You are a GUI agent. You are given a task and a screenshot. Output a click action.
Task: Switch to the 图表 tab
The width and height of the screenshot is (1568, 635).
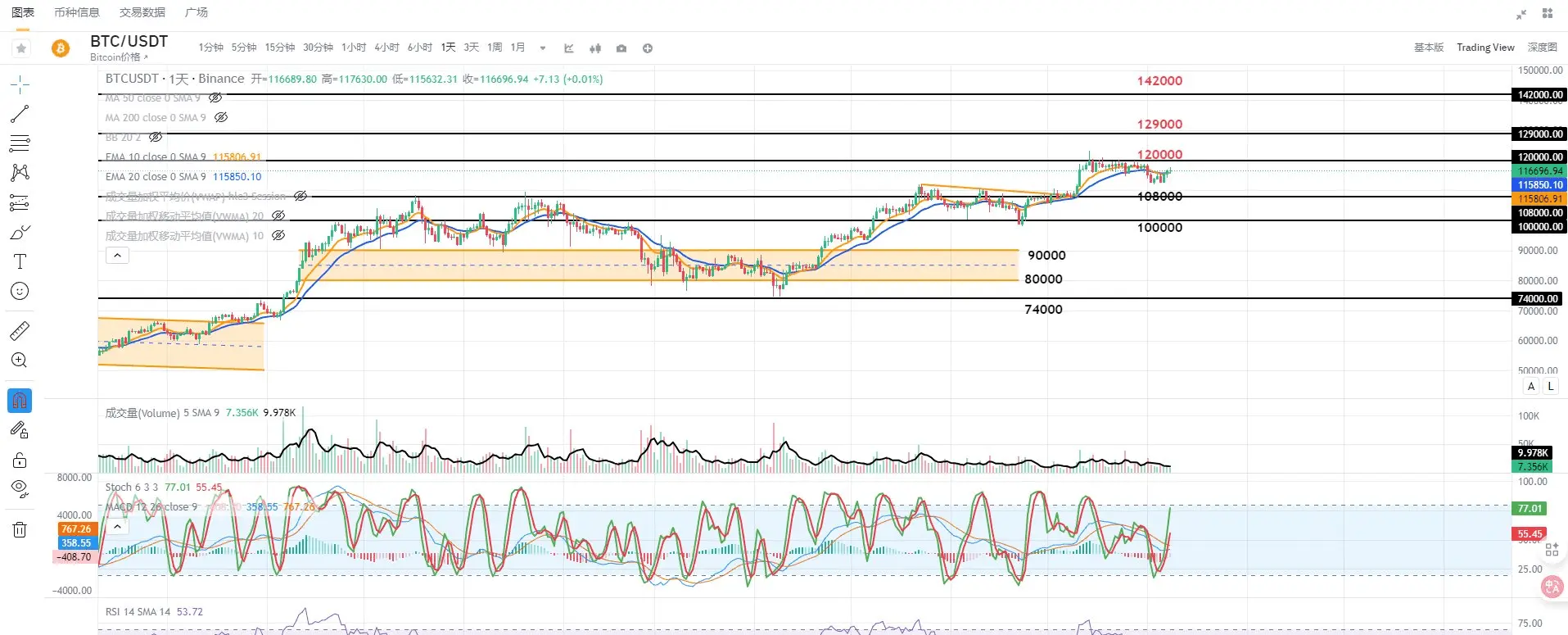[23, 12]
